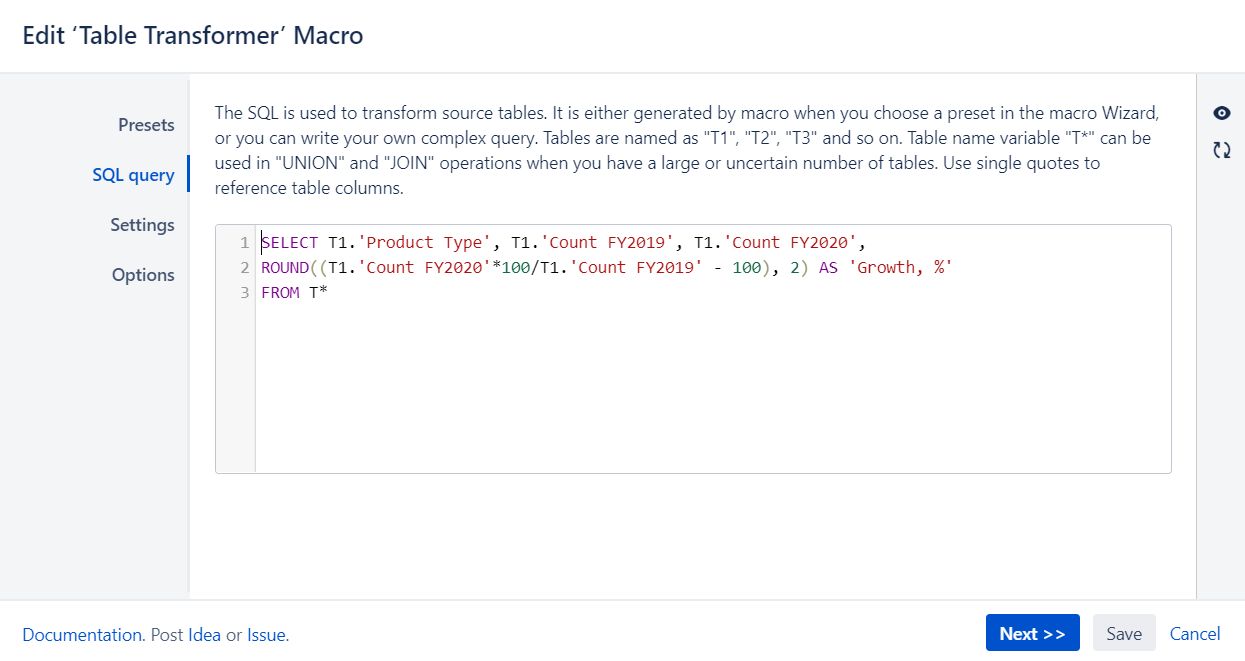Open the Options section

point(143,274)
